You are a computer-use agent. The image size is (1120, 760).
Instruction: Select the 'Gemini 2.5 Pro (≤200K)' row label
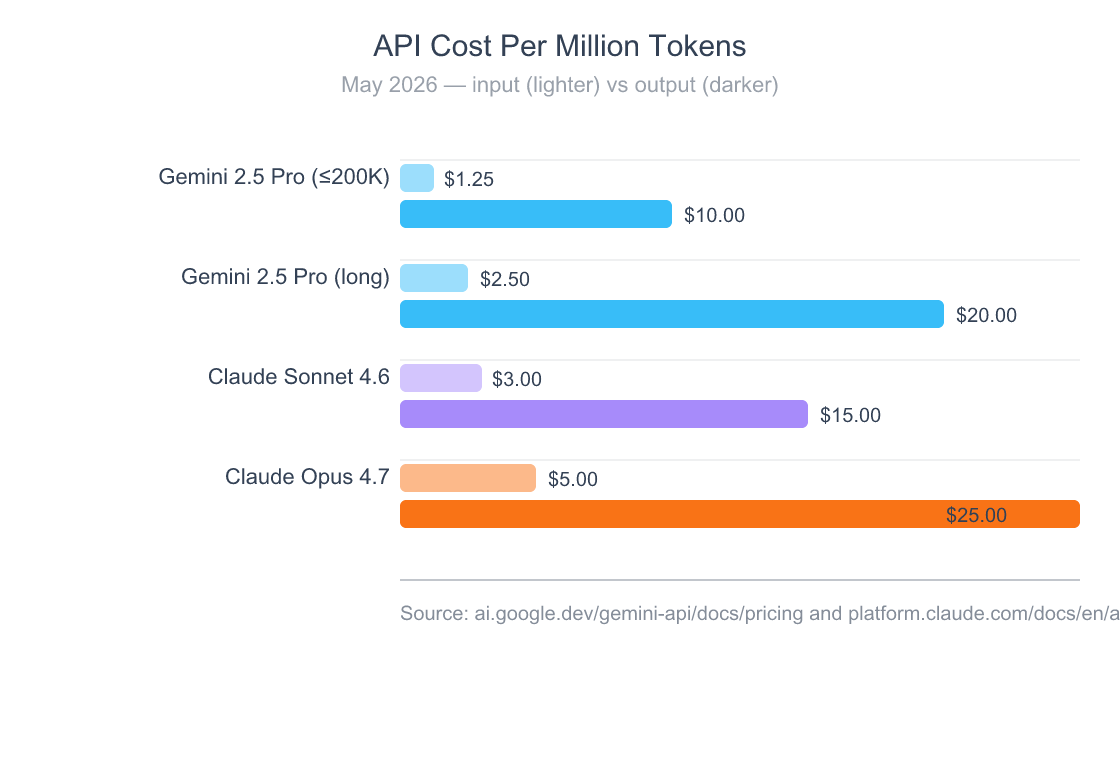[274, 176]
